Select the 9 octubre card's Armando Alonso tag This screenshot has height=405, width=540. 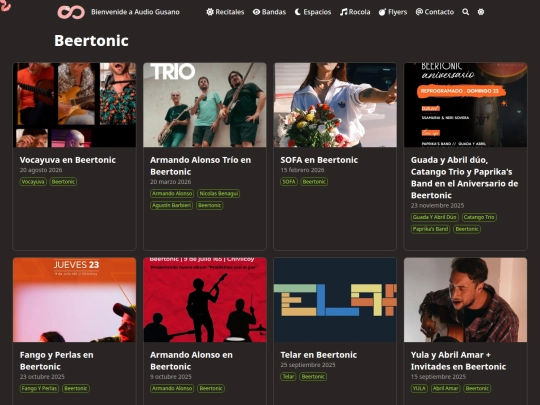[x=172, y=388]
